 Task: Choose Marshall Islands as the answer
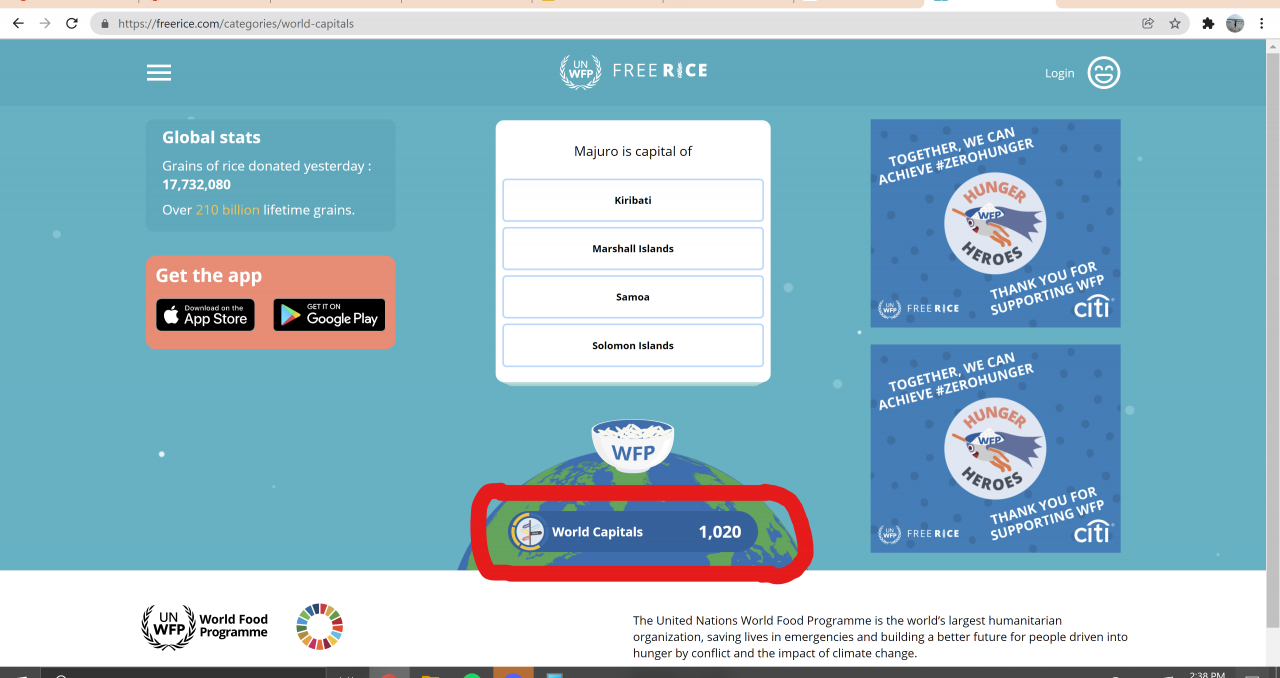pyautogui.click(x=633, y=248)
